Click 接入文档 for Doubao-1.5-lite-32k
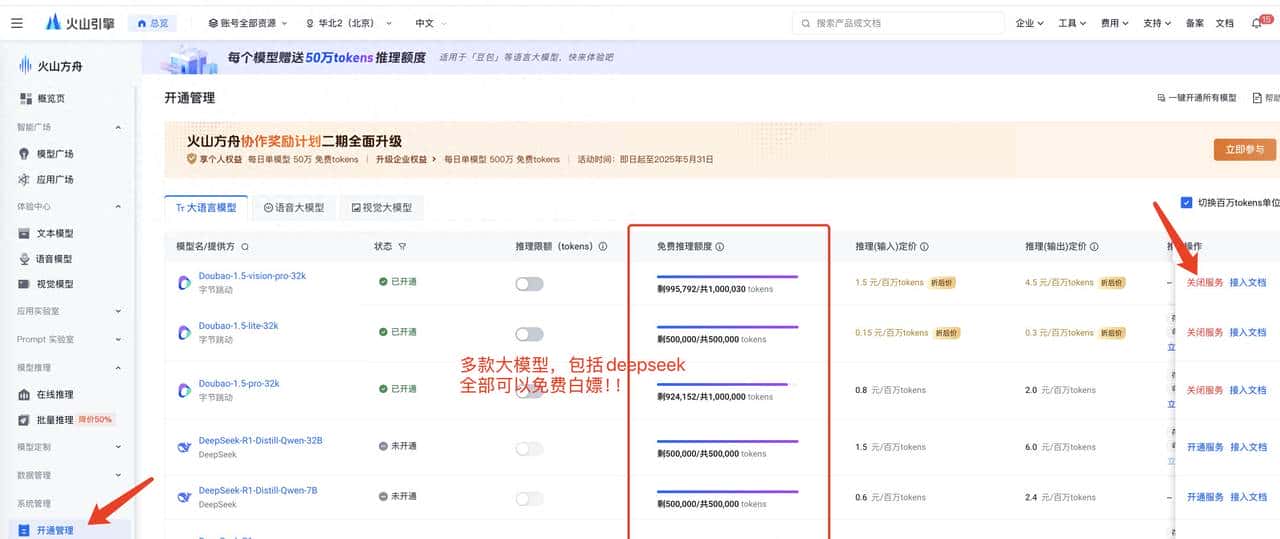This screenshot has width=1280, height=539. pos(1248,332)
